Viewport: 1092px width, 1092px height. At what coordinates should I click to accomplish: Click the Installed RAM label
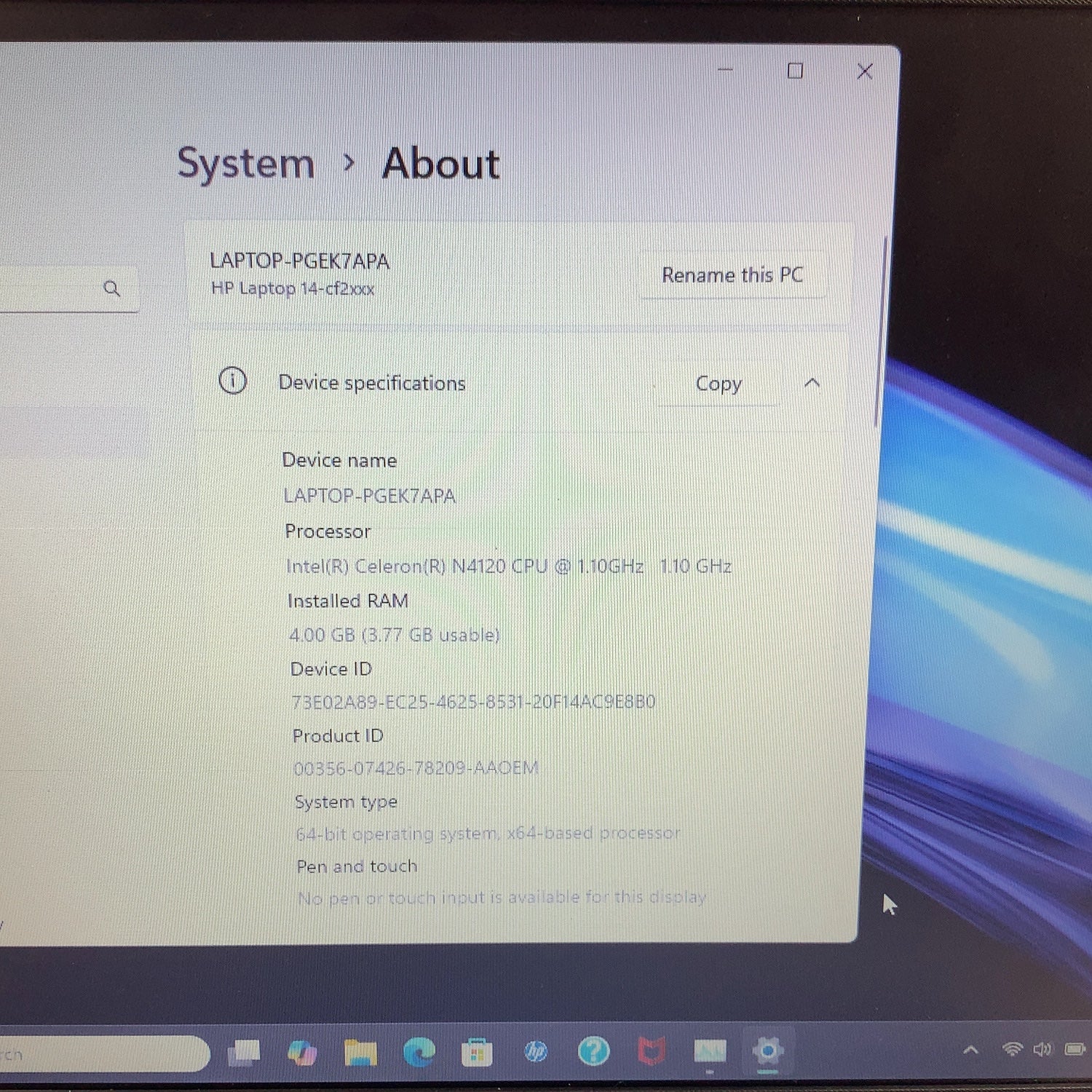(x=348, y=601)
